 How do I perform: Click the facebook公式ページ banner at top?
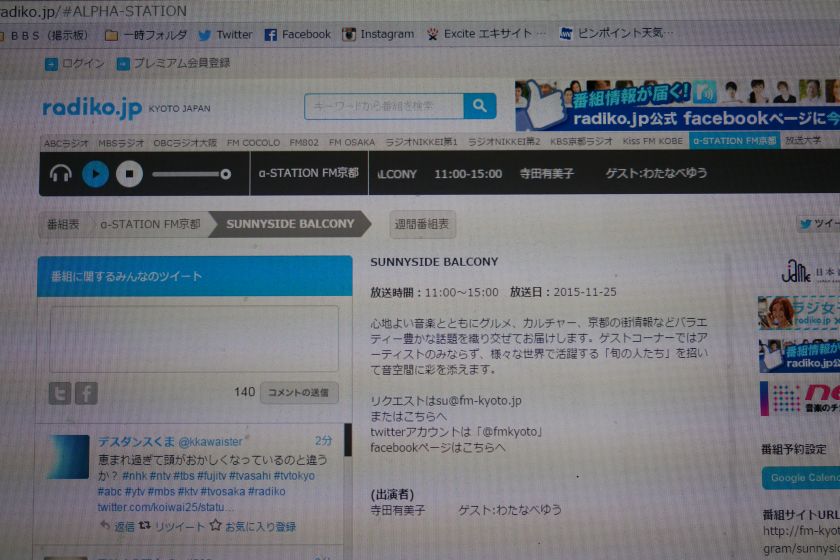pos(677,104)
